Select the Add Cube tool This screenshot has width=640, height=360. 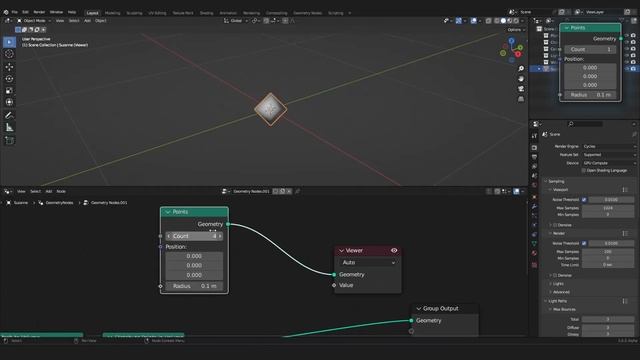coord(9,140)
